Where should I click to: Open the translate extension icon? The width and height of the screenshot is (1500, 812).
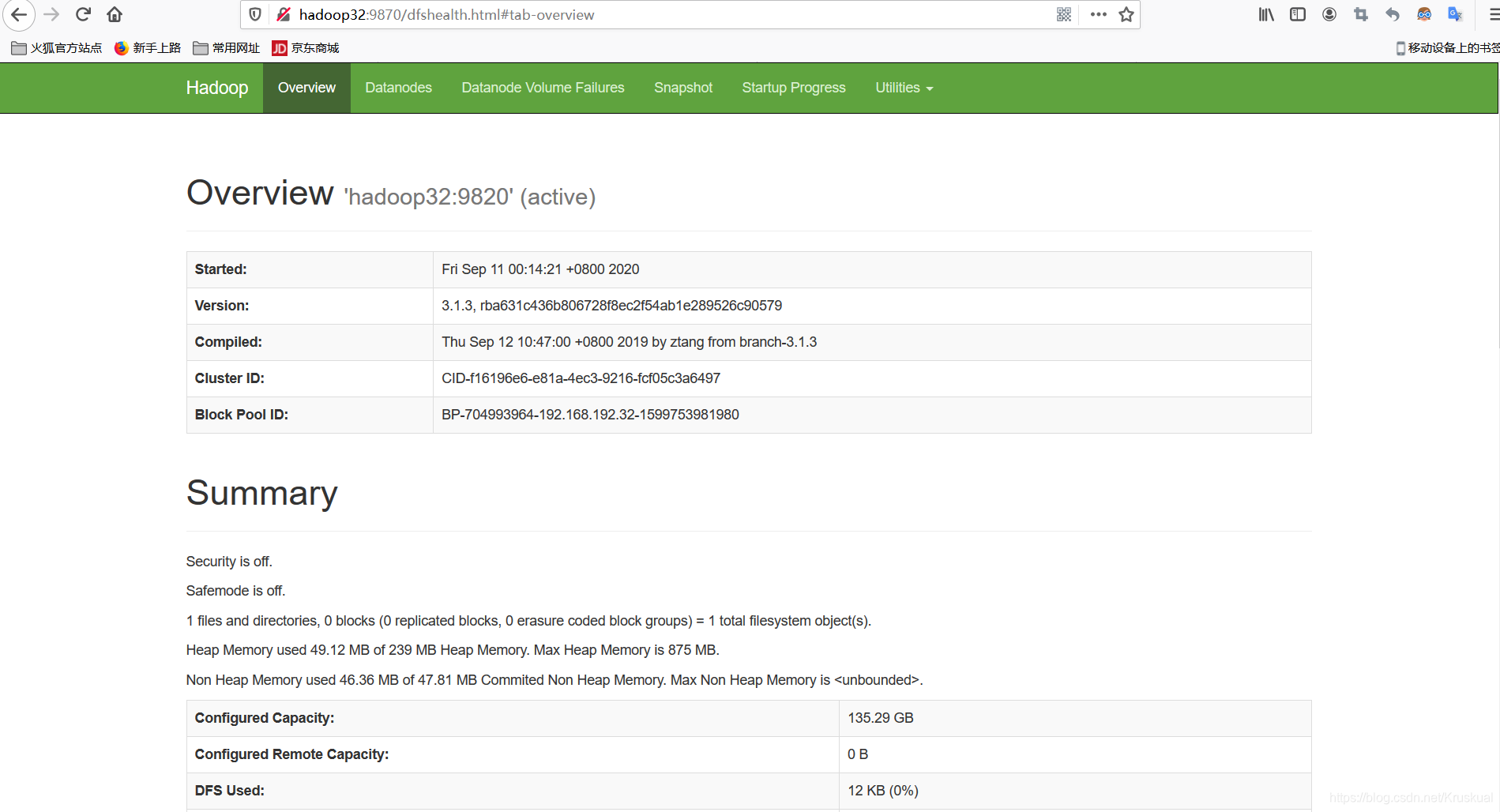[x=1455, y=14]
